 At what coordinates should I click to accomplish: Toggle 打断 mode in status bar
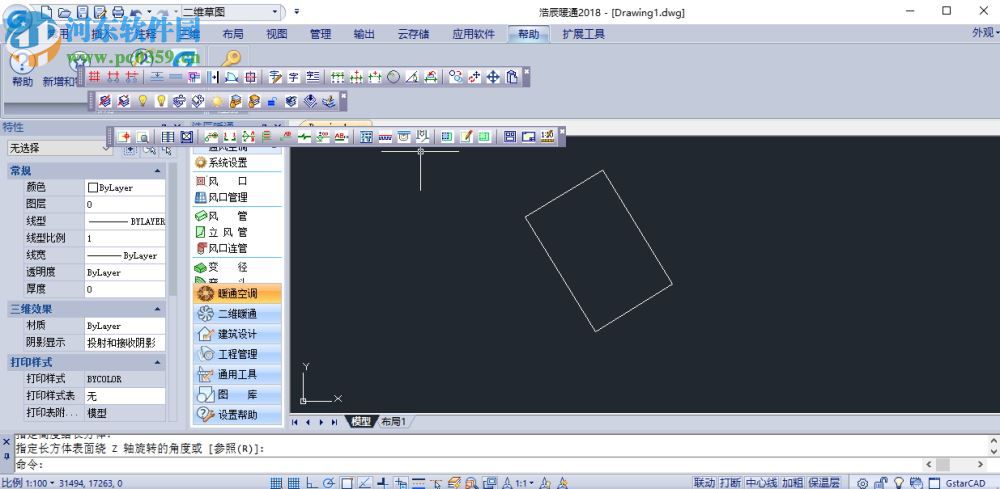(730, 483)
